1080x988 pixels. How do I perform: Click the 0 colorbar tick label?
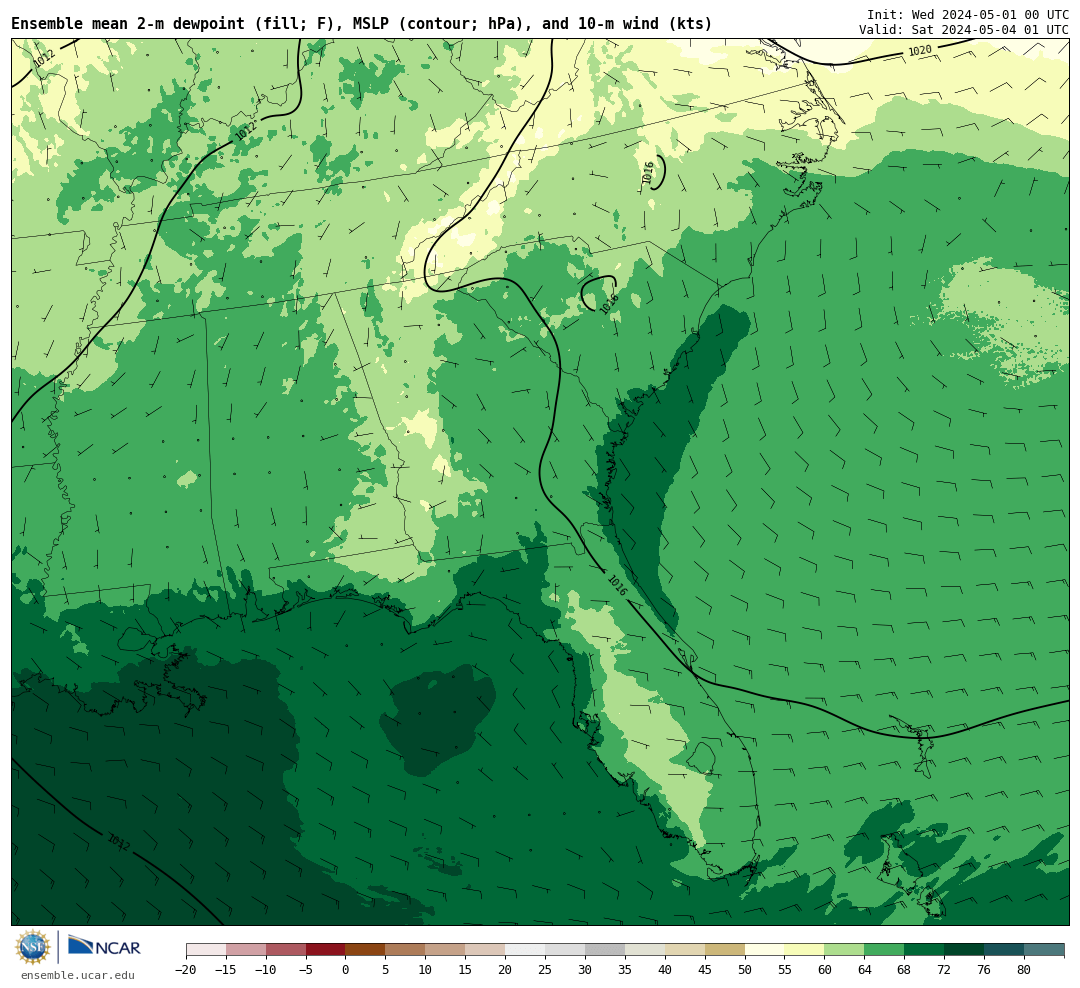coord(346,970)
